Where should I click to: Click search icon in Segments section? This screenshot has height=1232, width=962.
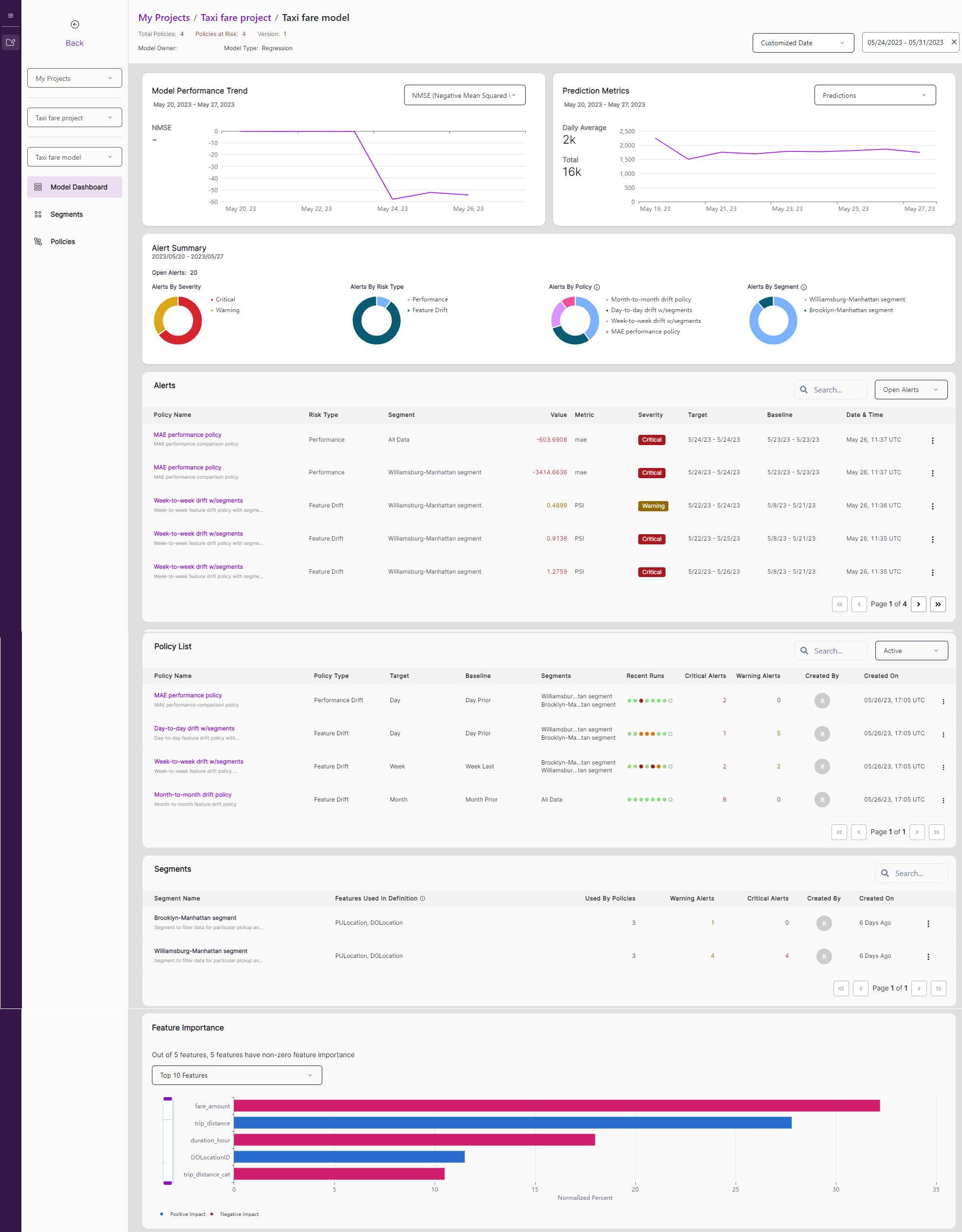pyautogui.click(x=885, y=873)
